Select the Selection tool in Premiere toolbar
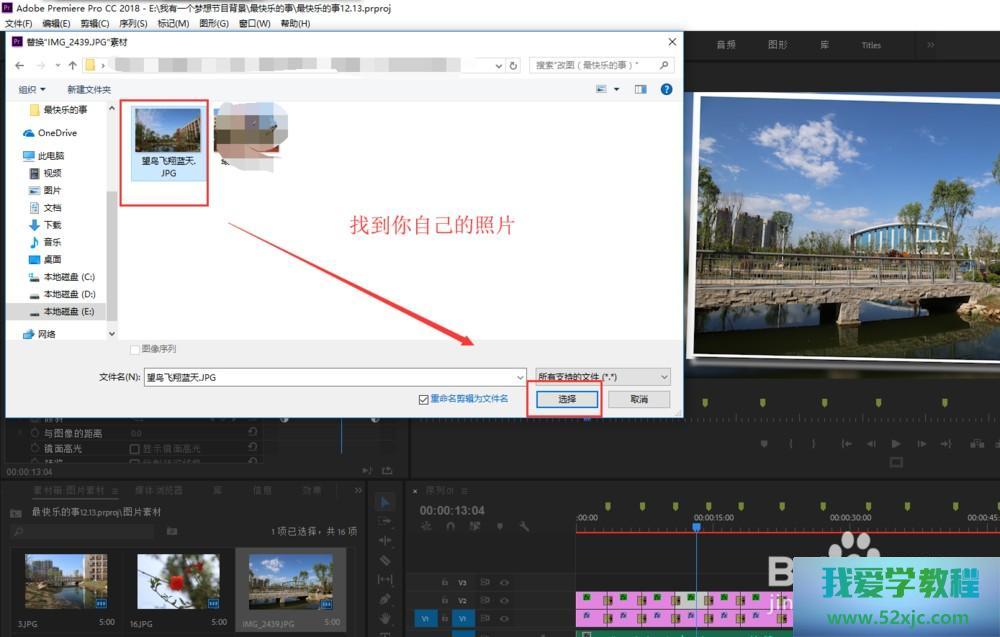 [385, 501]
